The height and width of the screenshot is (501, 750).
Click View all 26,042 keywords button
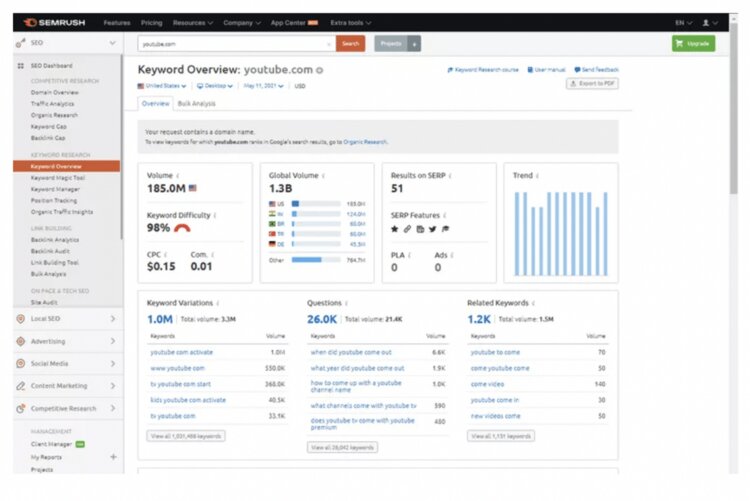(x=342, y=447)
